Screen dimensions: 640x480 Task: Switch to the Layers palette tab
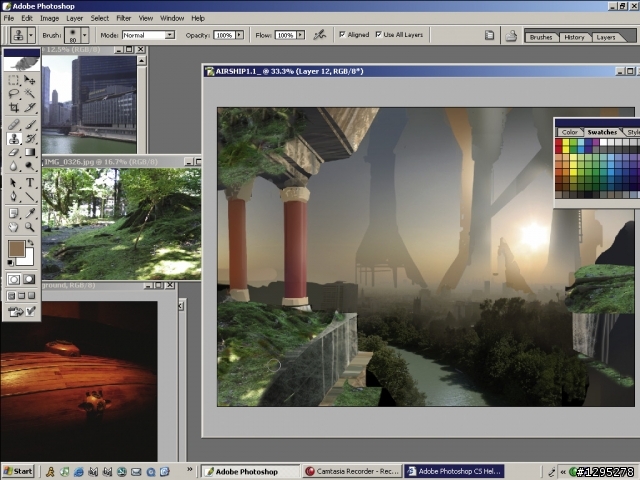click(x=606, y=37)
